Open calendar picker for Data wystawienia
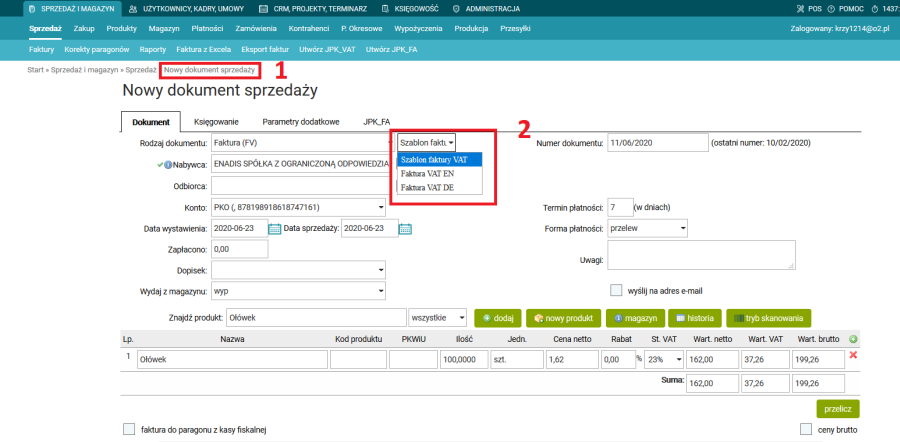 click(275, 228)
